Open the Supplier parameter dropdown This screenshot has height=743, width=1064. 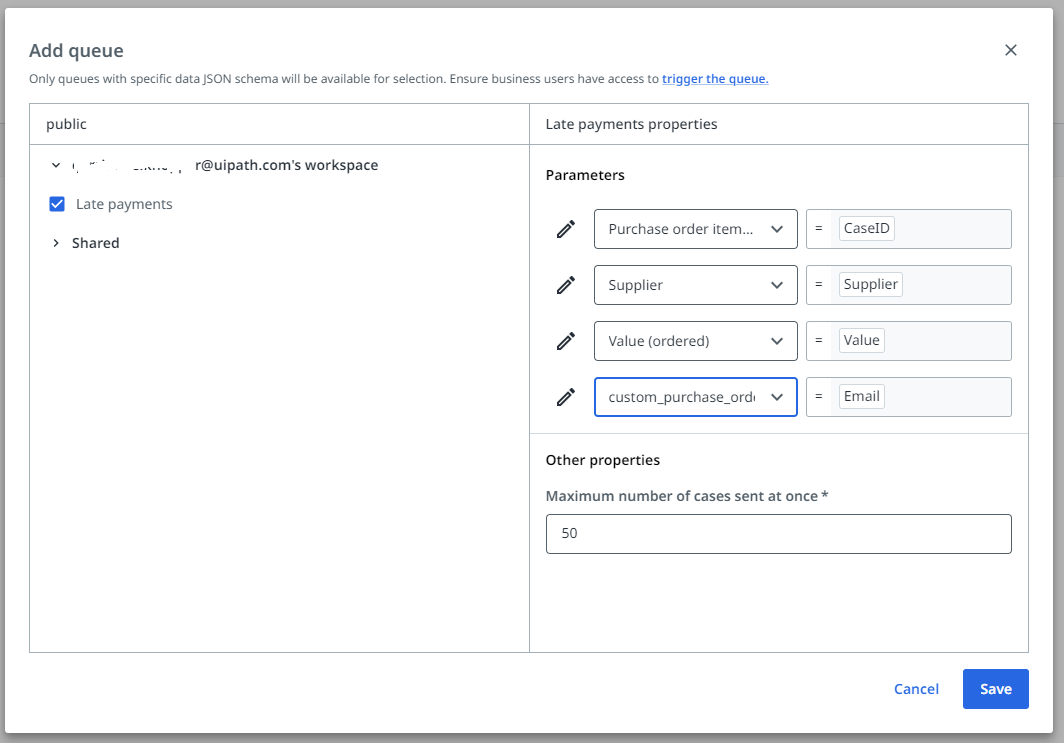695,285
